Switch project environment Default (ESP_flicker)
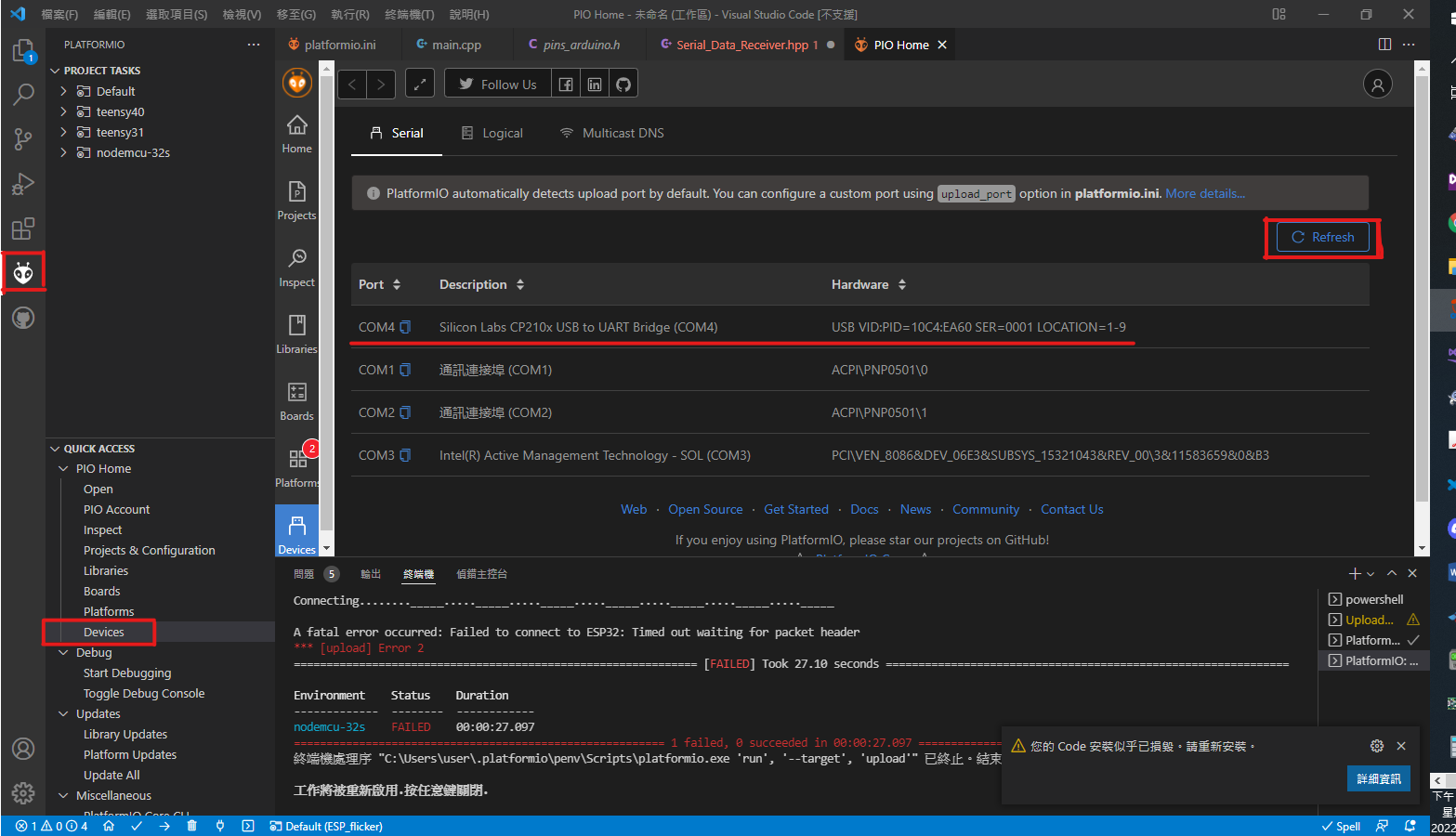The image size is (1456, 836). pyautogui.click(x=326, y=826)
